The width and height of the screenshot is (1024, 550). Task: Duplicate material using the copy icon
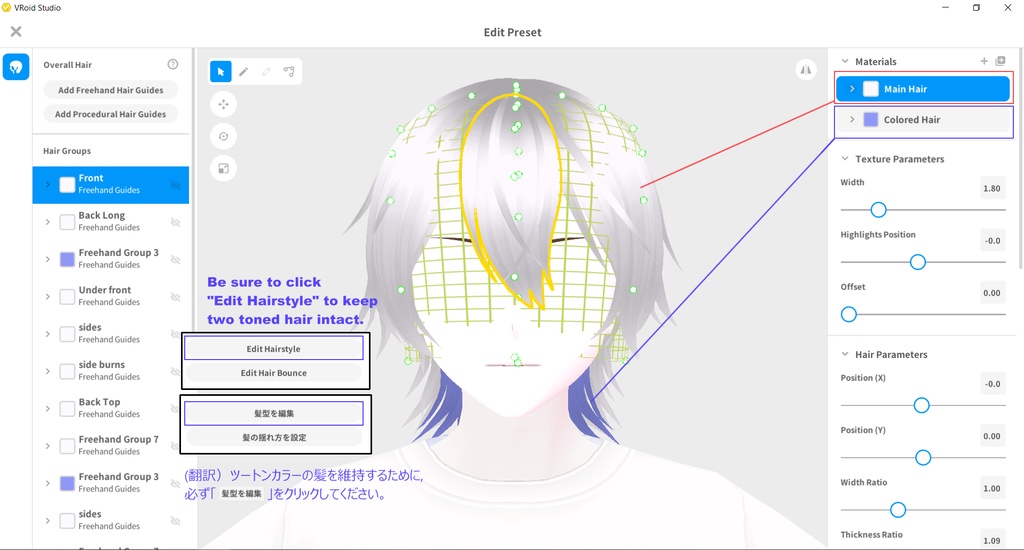click(1000, 61)
